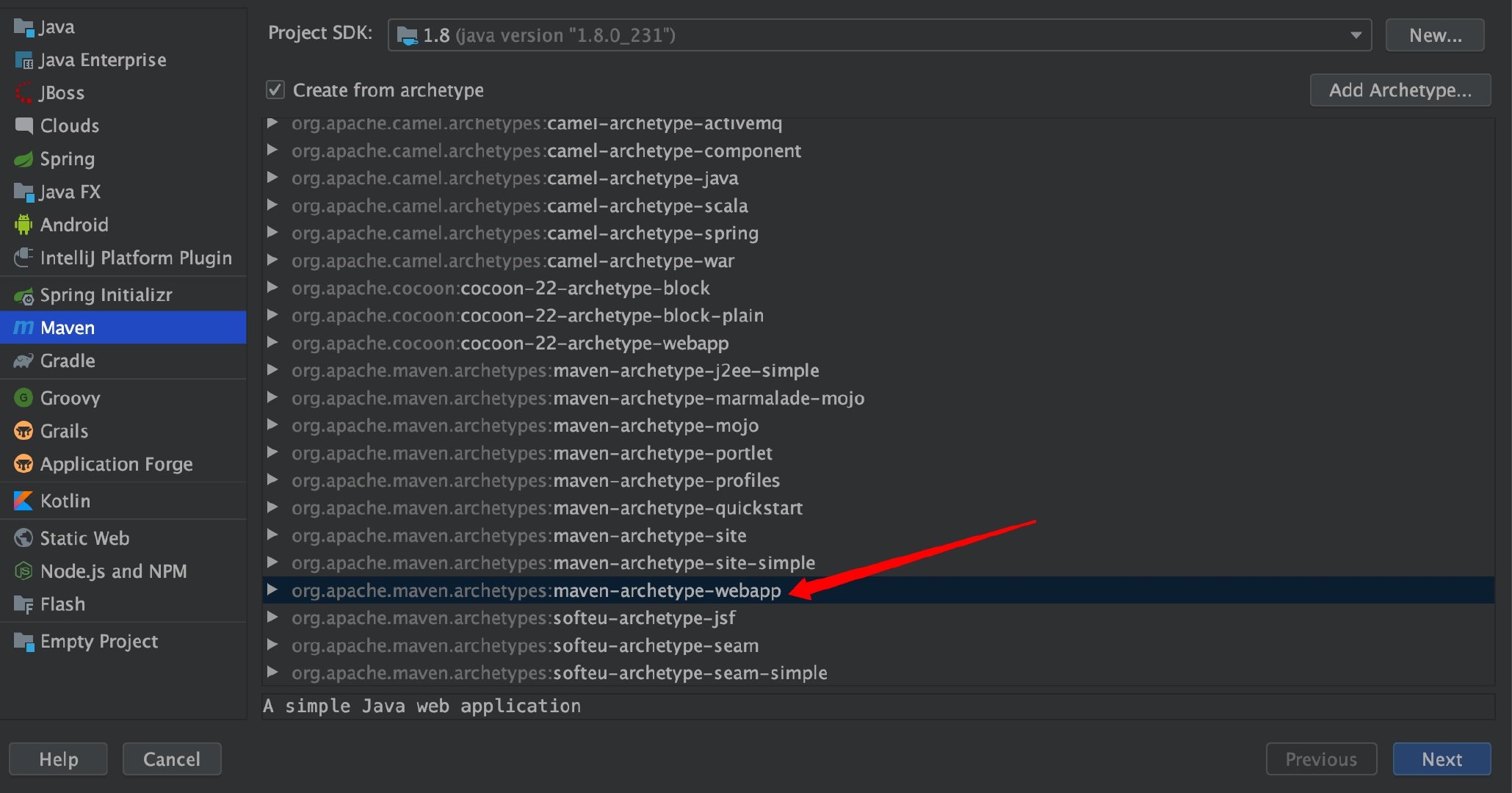
Task: Select Java Enterprise entry
Action: (123, 60)
